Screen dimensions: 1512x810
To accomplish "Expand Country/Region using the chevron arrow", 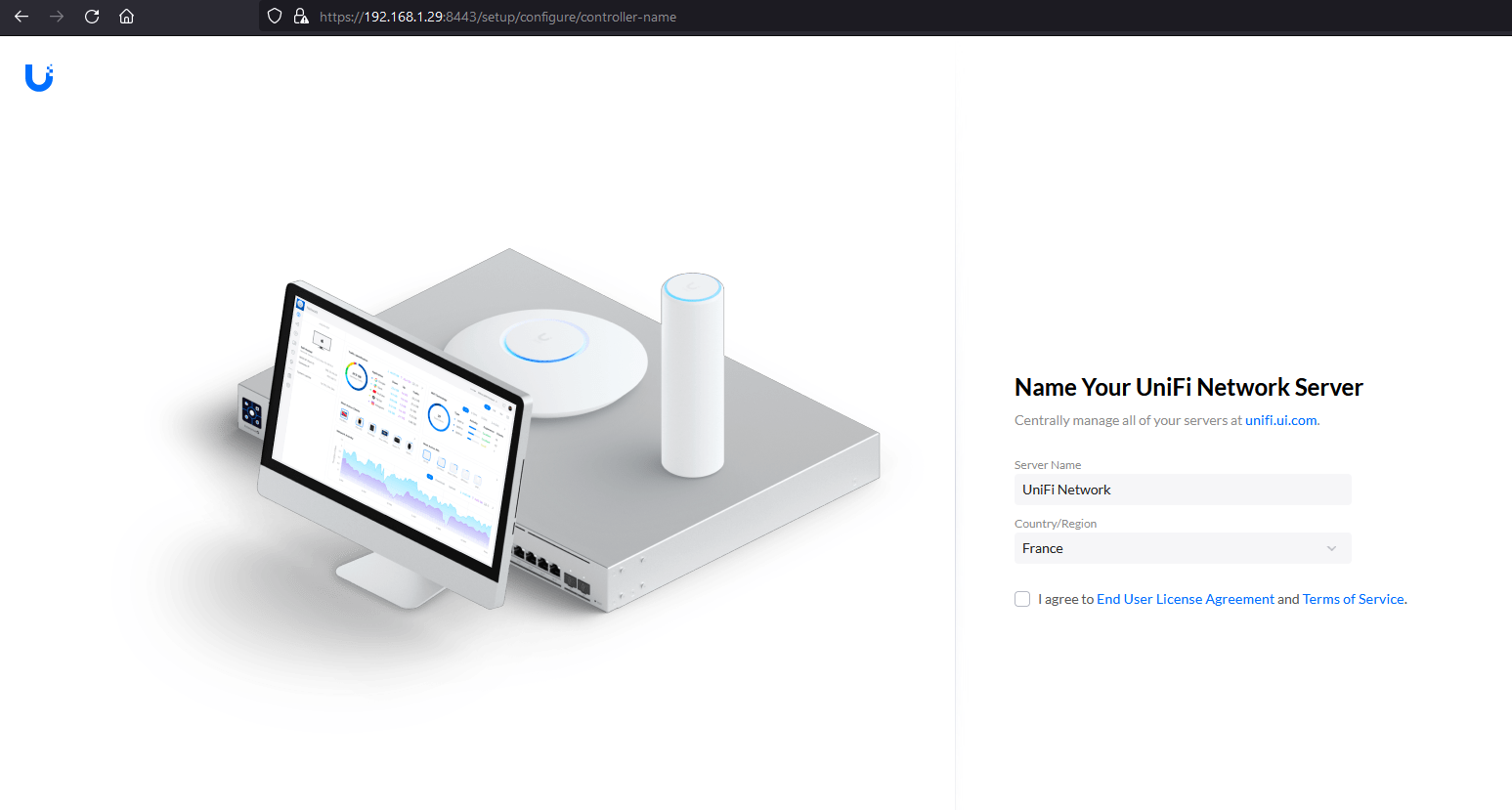I will pyautogui.click(x=1331, y=548).
